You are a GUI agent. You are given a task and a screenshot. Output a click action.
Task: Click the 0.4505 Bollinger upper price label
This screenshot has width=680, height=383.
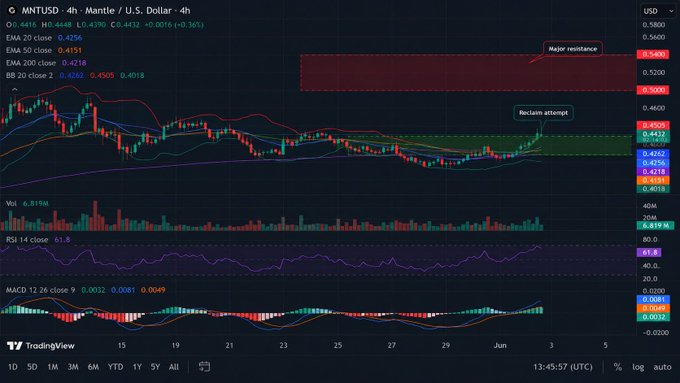(x=654, y=125)
